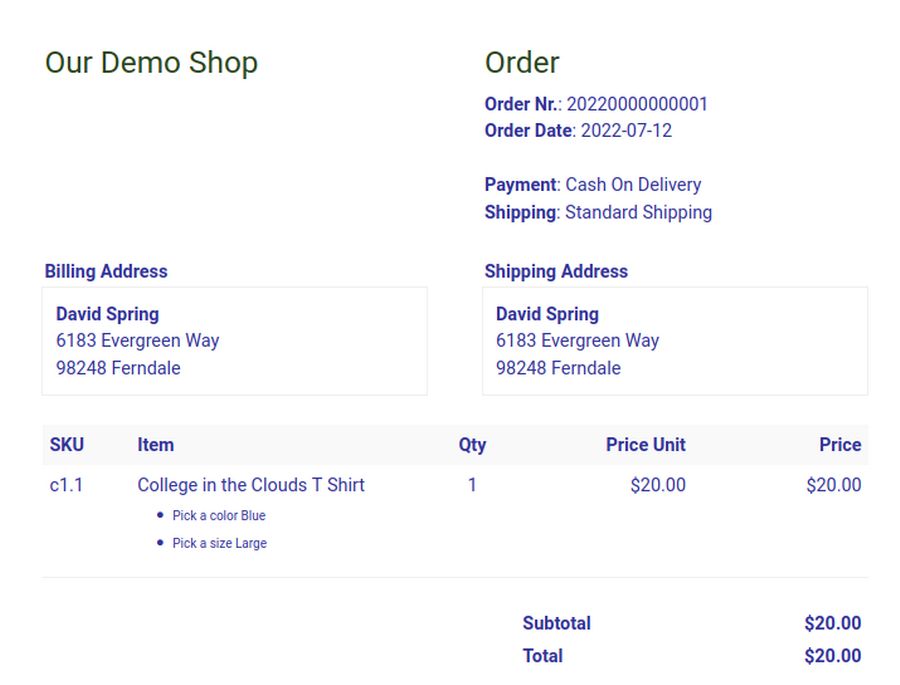Click the Pick a color Blue option
Screen dimensions: 900x685
click(x=218, y=516)
